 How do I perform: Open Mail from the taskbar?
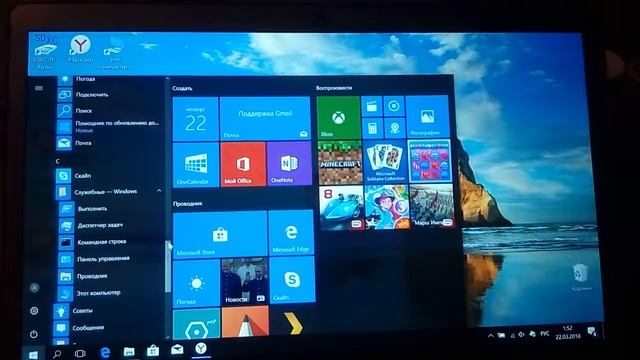[x=177, y=350]
